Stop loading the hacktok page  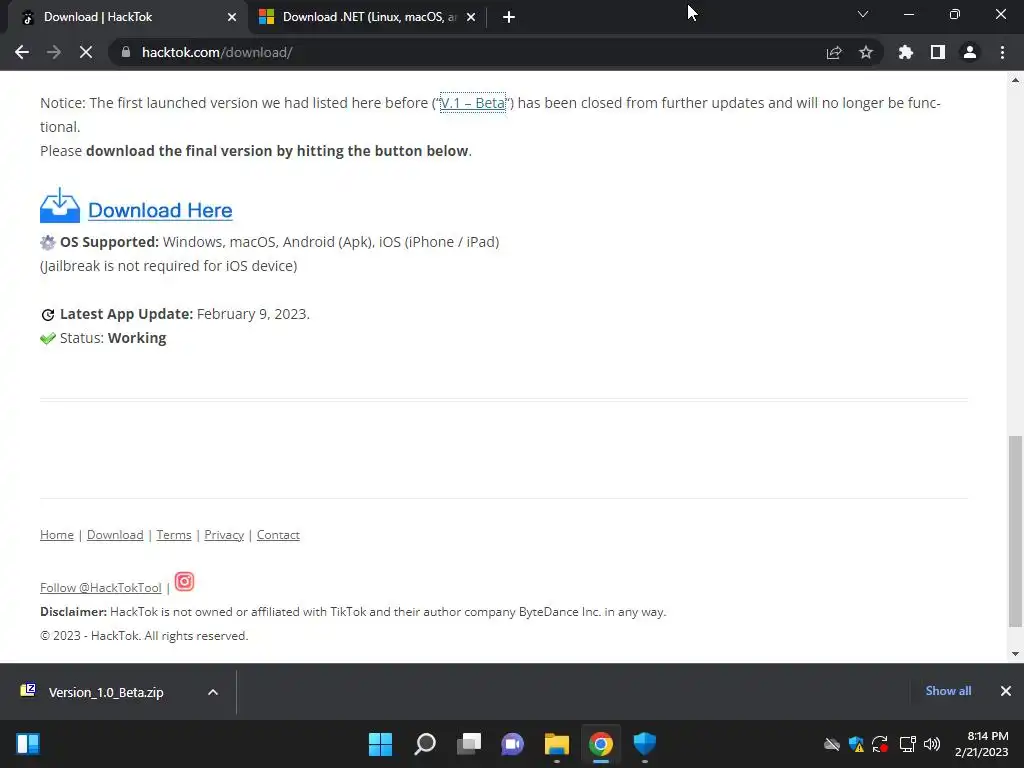86,52
